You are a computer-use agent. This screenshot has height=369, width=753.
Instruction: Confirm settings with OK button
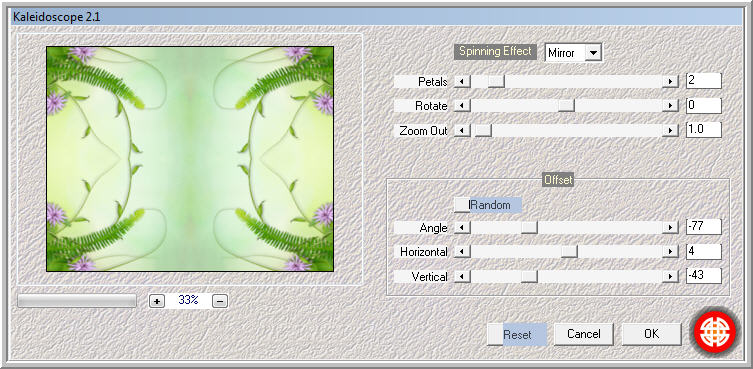point(651,334)
